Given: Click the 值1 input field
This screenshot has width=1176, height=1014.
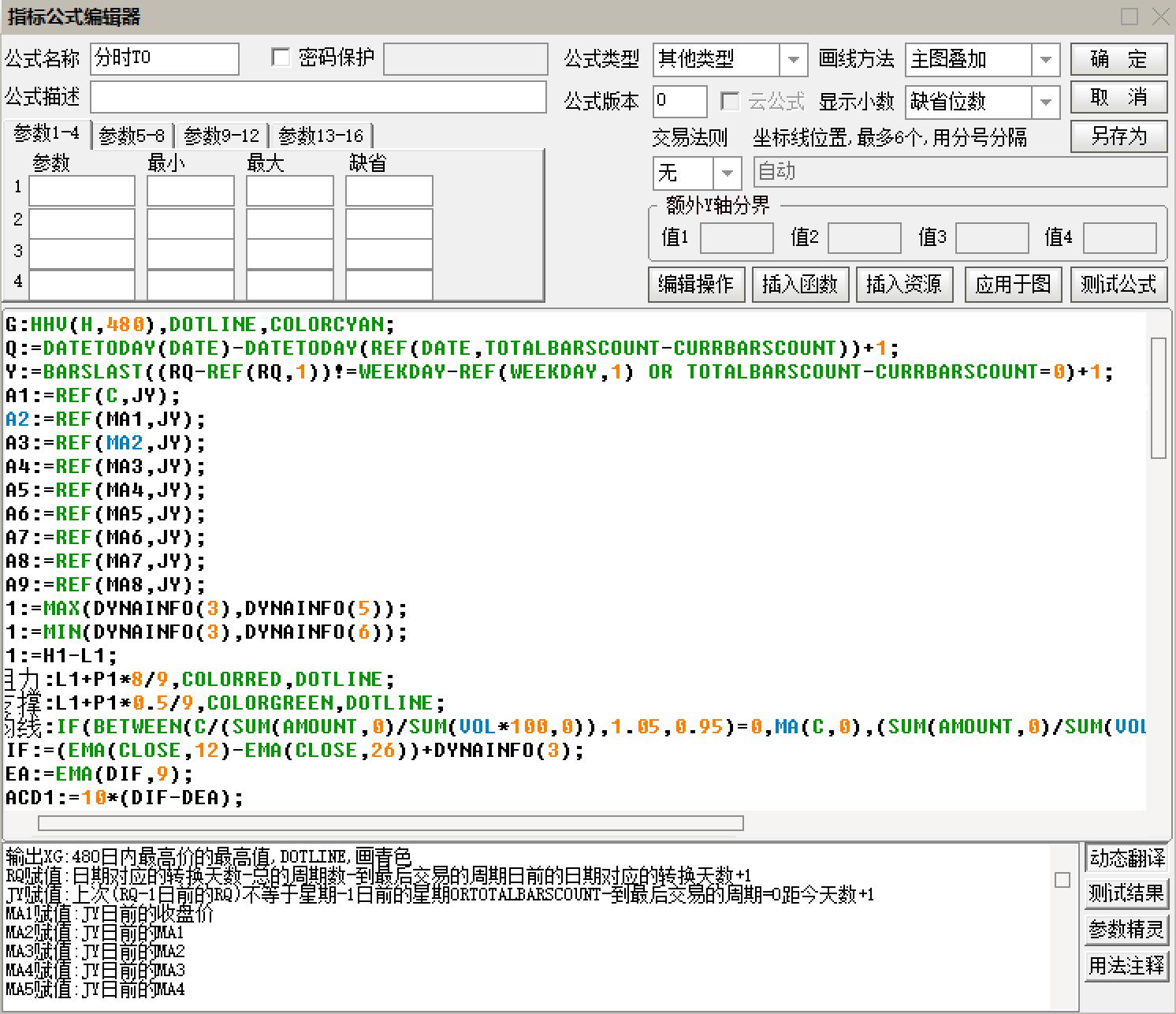Looking at the screenshot, I should [x=737, y=237].
